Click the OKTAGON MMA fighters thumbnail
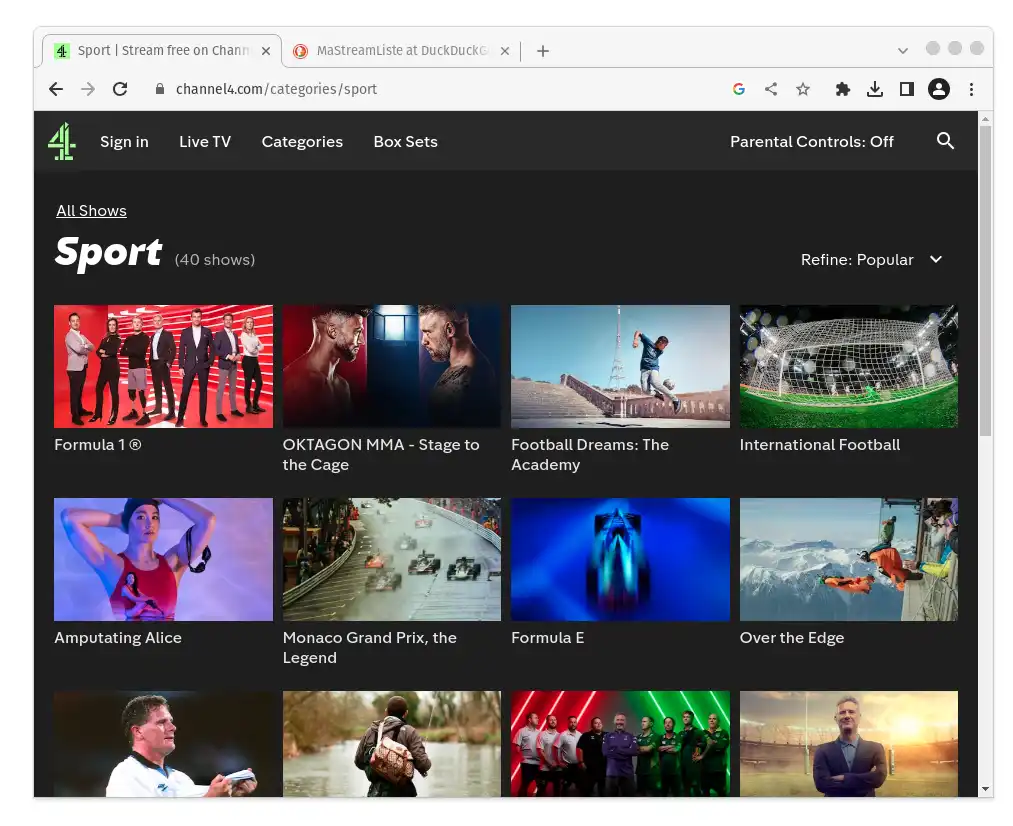1013x826 pixels. [392, 366]
